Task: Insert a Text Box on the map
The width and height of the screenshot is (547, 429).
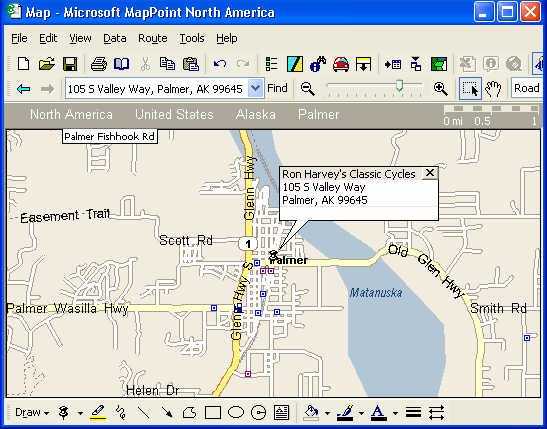Action: pyautogui.click(x=282, y=413)
